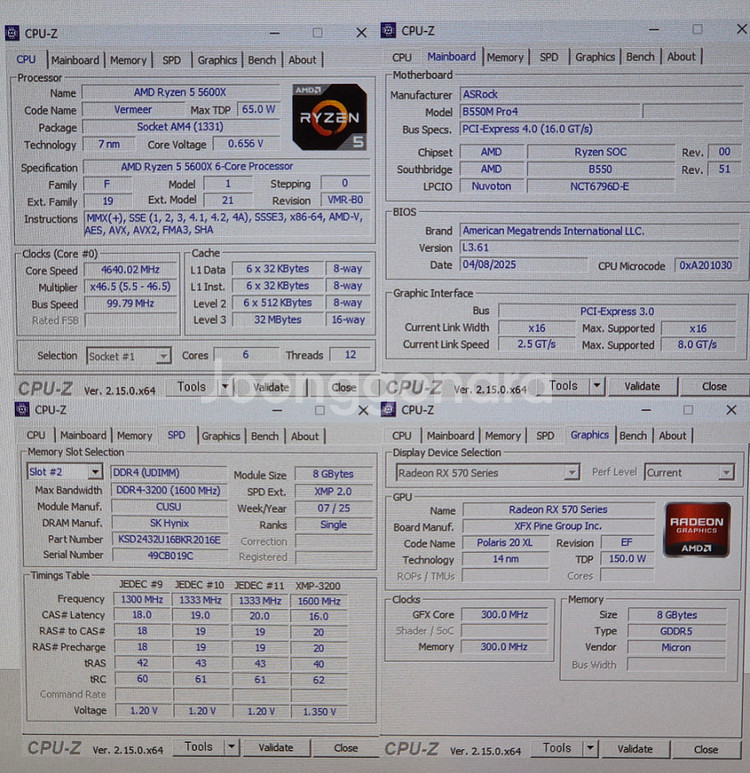The height and width of the screenshot is (773, 750).
Task: Click the GPU memory Type field 'GDDR5'
Action: [676, 631]
